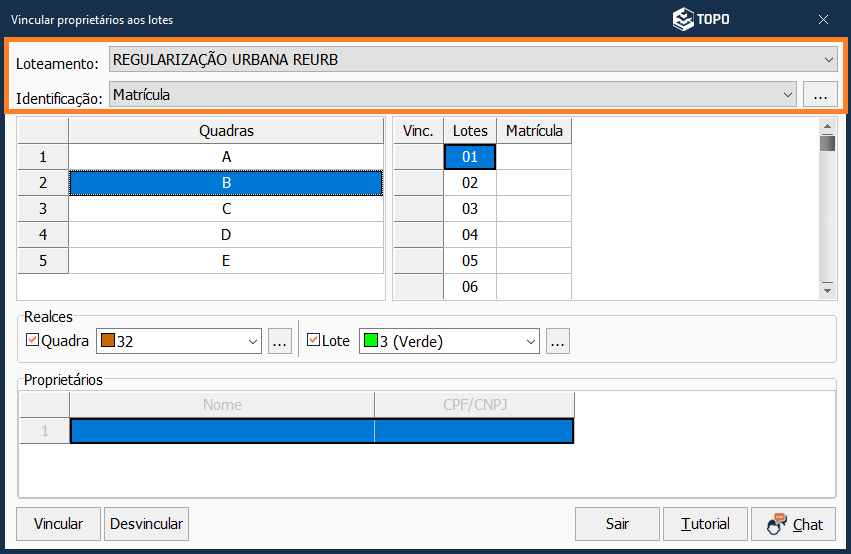Expand the Identificação dropdown

pyautogui.click(x=787, y=95)
